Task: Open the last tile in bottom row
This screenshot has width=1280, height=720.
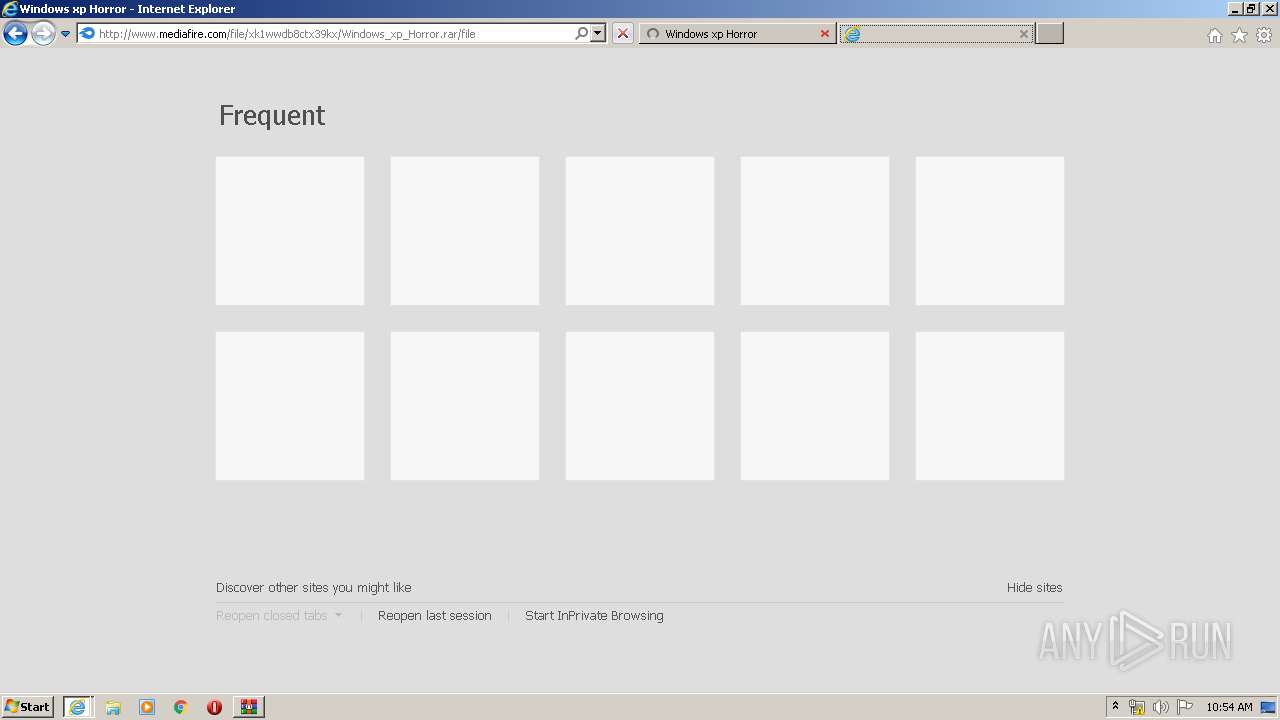Action: (990, 406)
